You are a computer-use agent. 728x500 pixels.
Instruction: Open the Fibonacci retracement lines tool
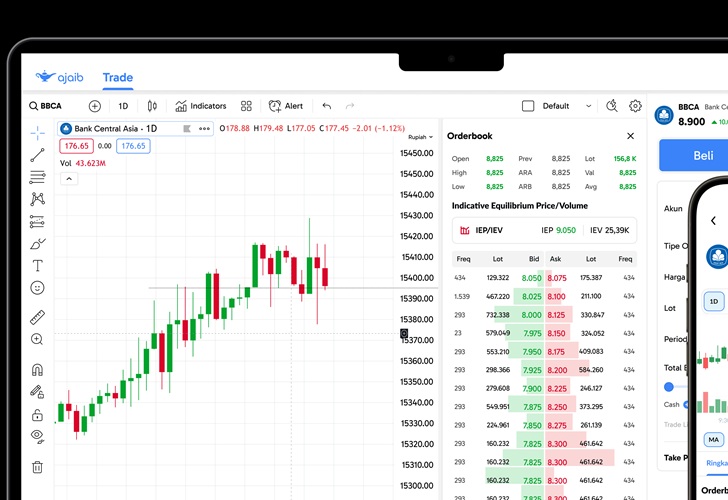(x=38, y=177)
